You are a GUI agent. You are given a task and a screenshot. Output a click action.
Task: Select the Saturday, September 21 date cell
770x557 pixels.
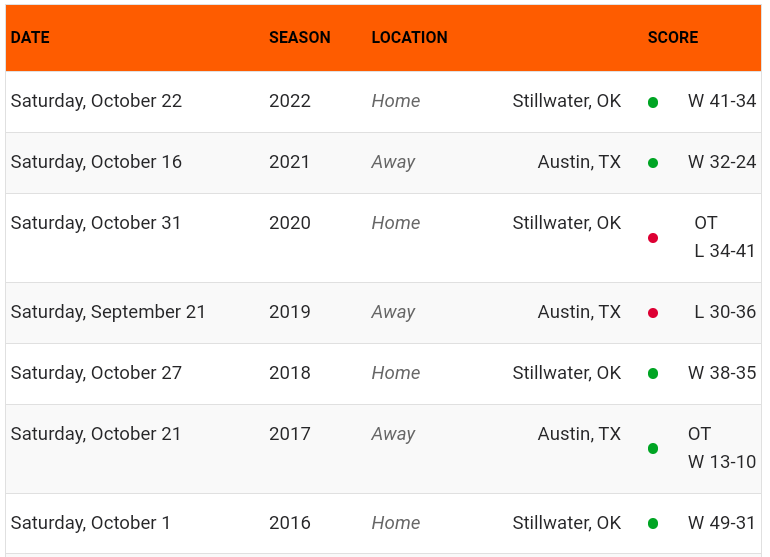[x=108, y=312]
